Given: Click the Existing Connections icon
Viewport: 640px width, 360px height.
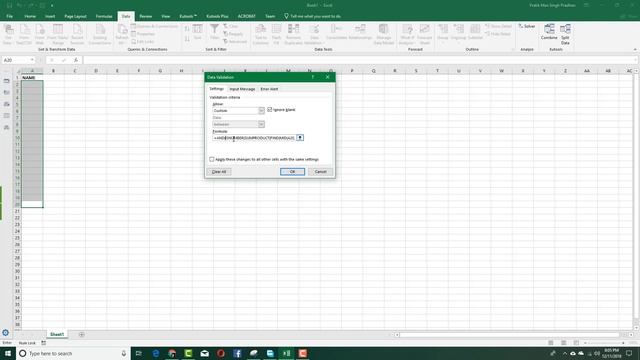Looking at the screenshot, I should coord(100,34).
